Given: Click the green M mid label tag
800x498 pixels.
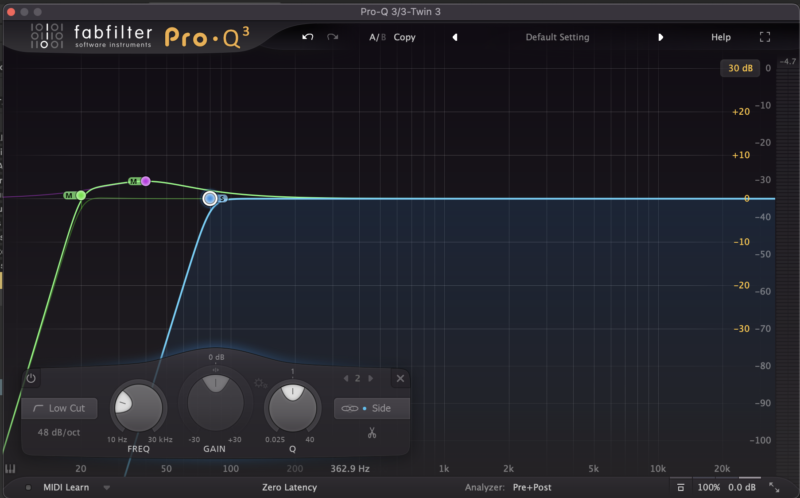Looking at the screenshot, I should pos(69,195).
